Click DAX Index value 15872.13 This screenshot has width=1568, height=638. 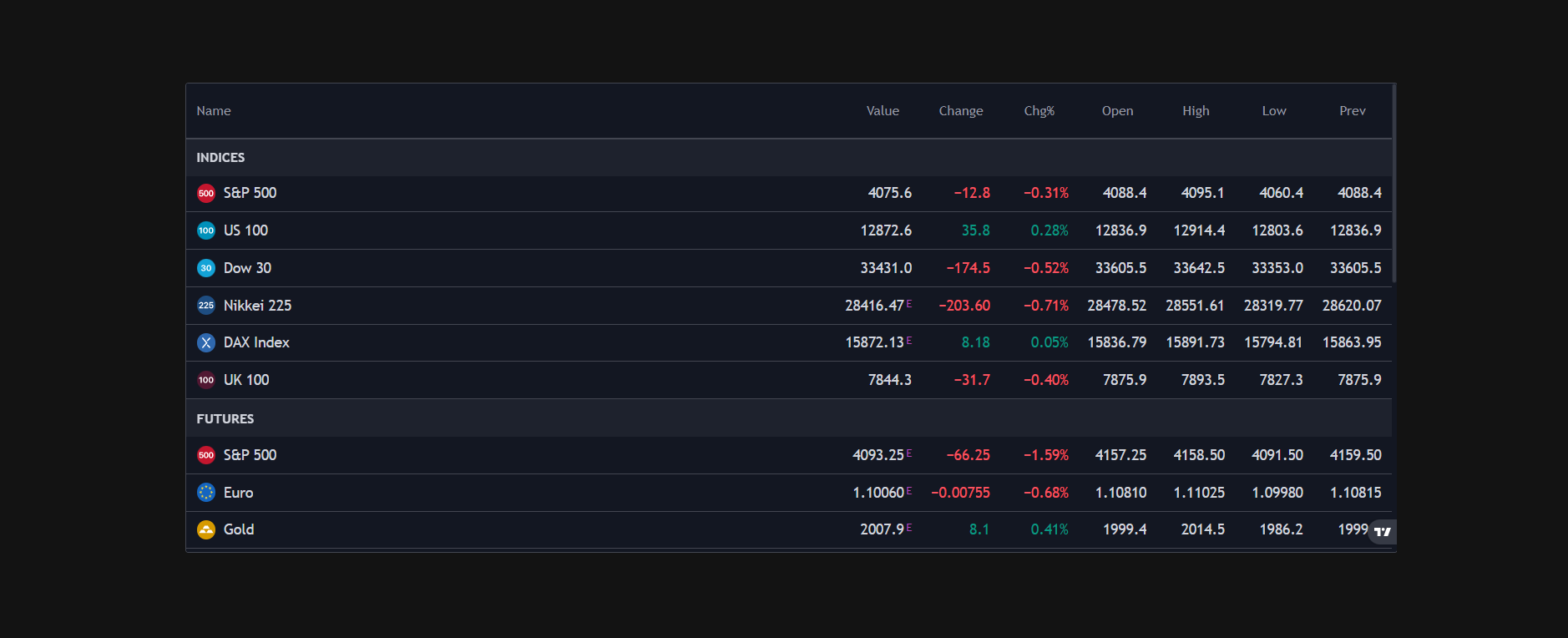pyautogui.click(x=874, y=342)
